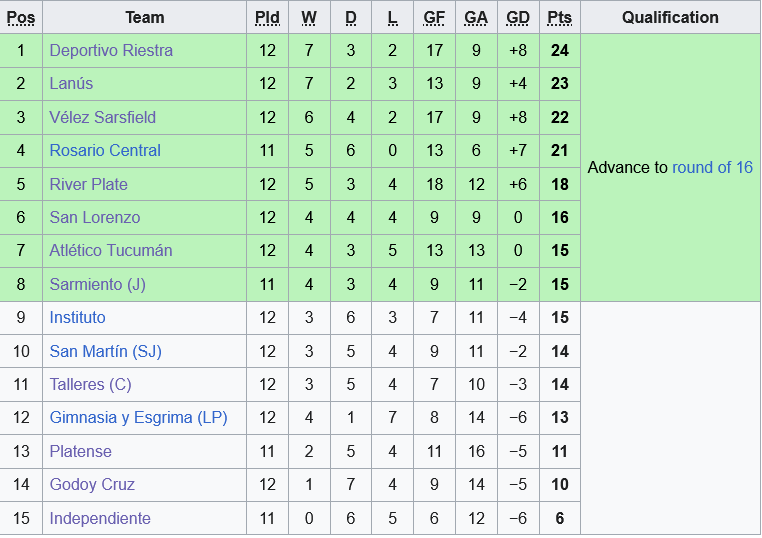This screenshot has width=762, height=538.
Task: Click the Godoy Cruz link
Action: [x=92, y=484]
